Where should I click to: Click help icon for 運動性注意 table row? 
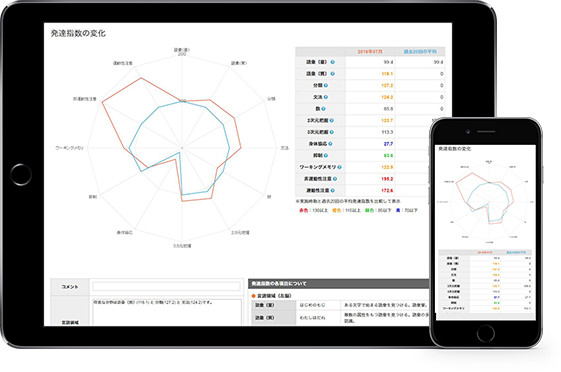(x=332, y=191)
